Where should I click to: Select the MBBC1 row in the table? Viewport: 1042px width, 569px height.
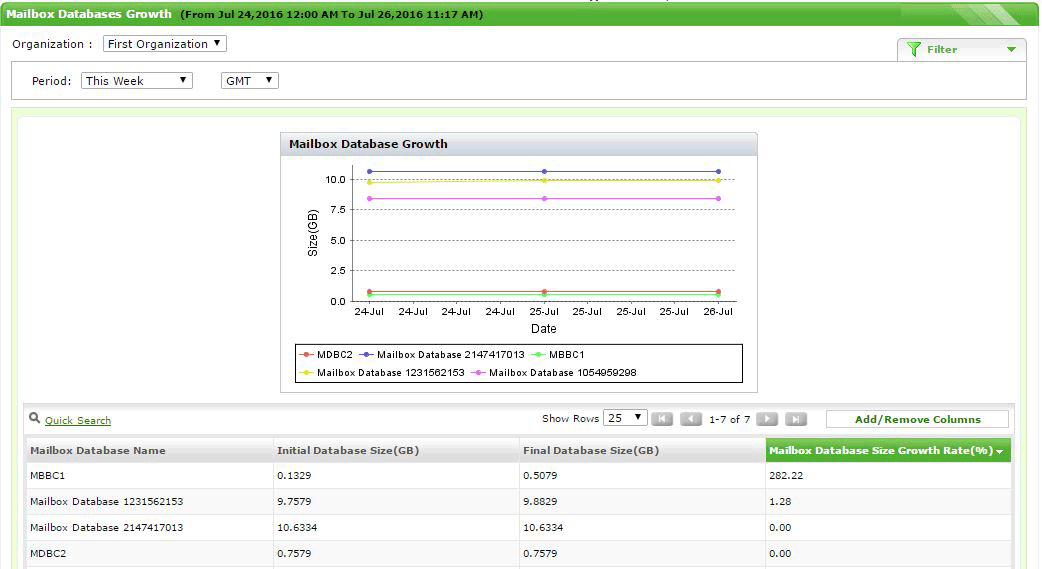point(47,476)
